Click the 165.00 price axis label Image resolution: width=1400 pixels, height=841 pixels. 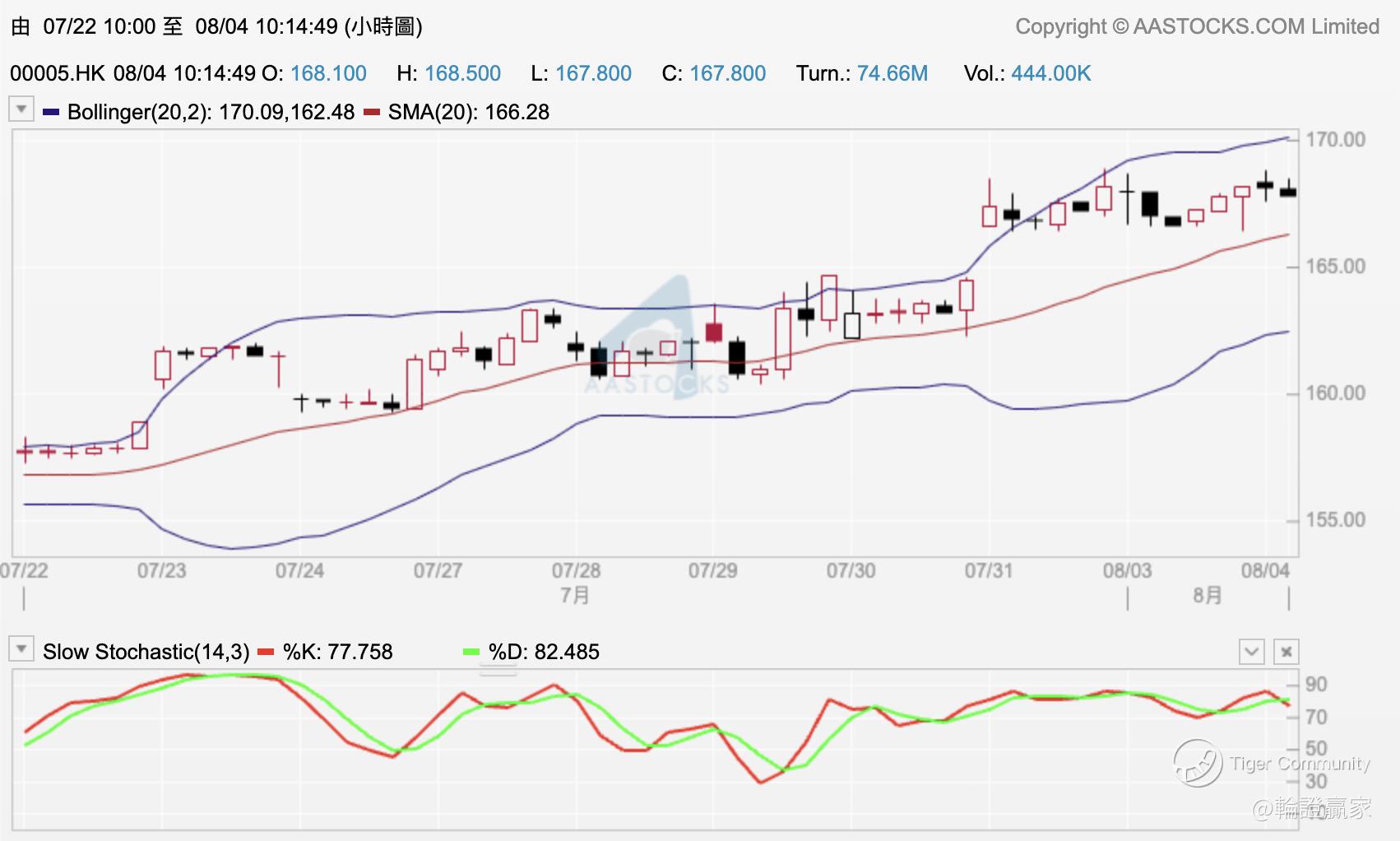tap(1336, 266)
